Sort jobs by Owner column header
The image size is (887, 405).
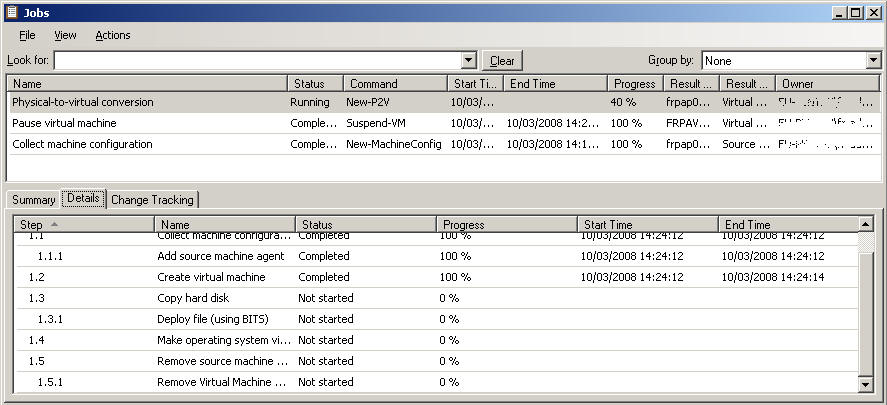pos(828,84)
